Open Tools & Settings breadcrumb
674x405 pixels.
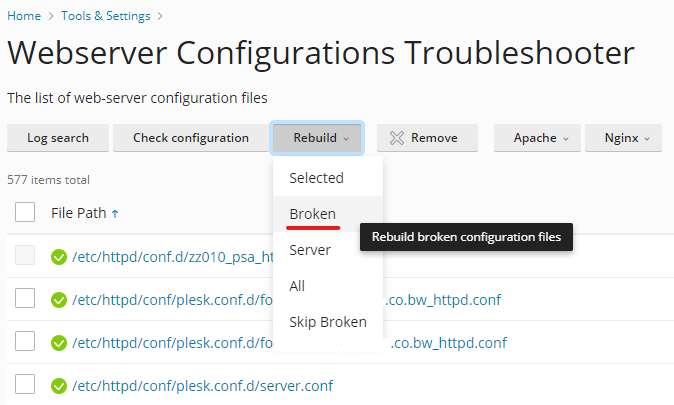click(106, 16)
